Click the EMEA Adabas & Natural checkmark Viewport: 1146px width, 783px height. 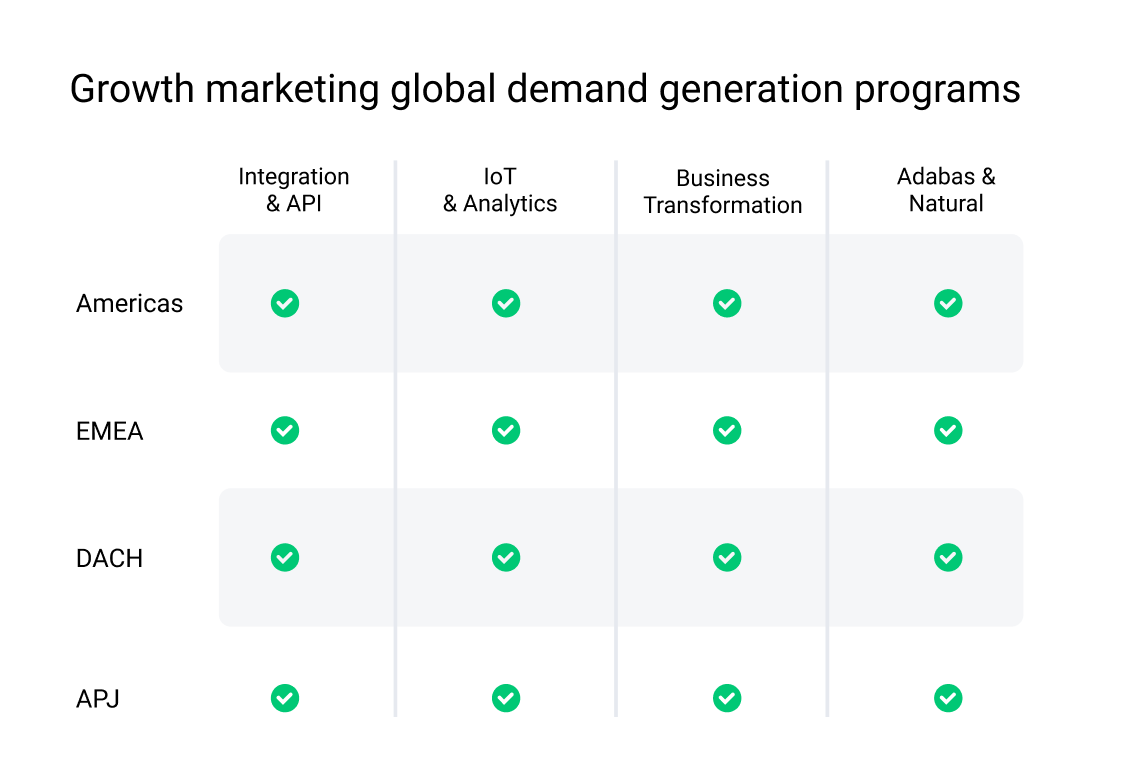948,431
